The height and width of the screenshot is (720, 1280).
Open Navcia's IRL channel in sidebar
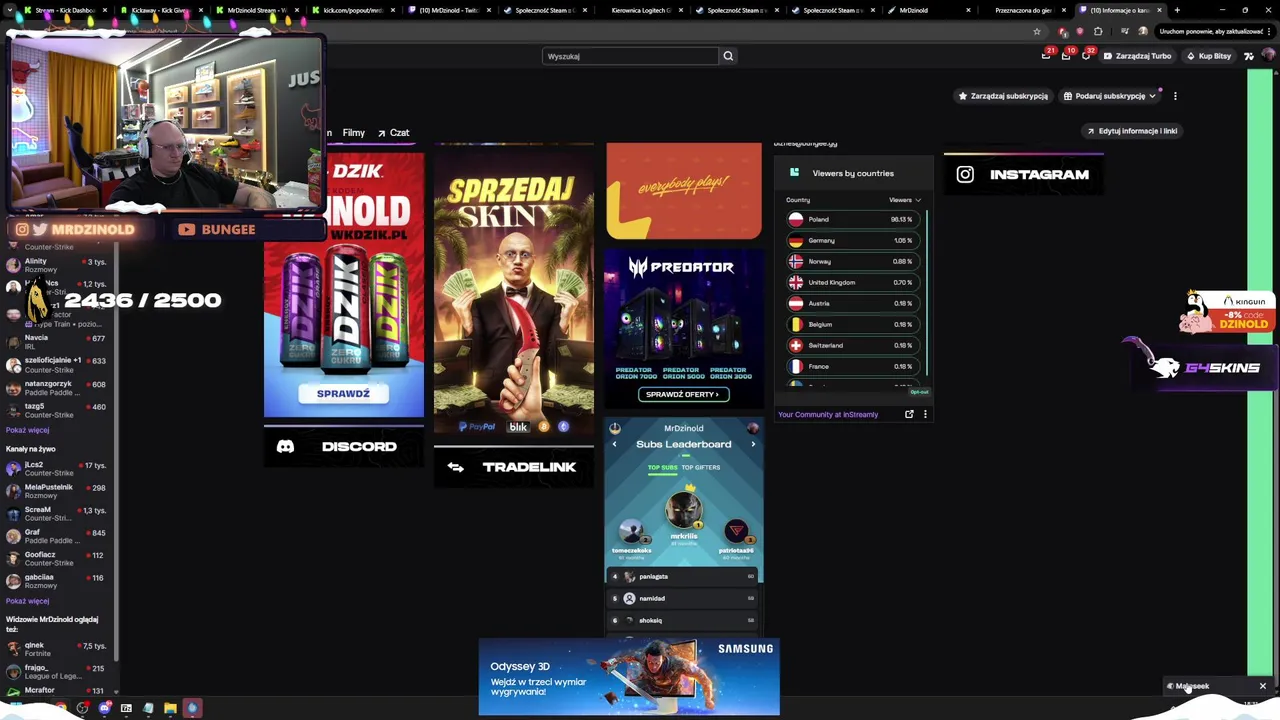(x=58, y=342)
